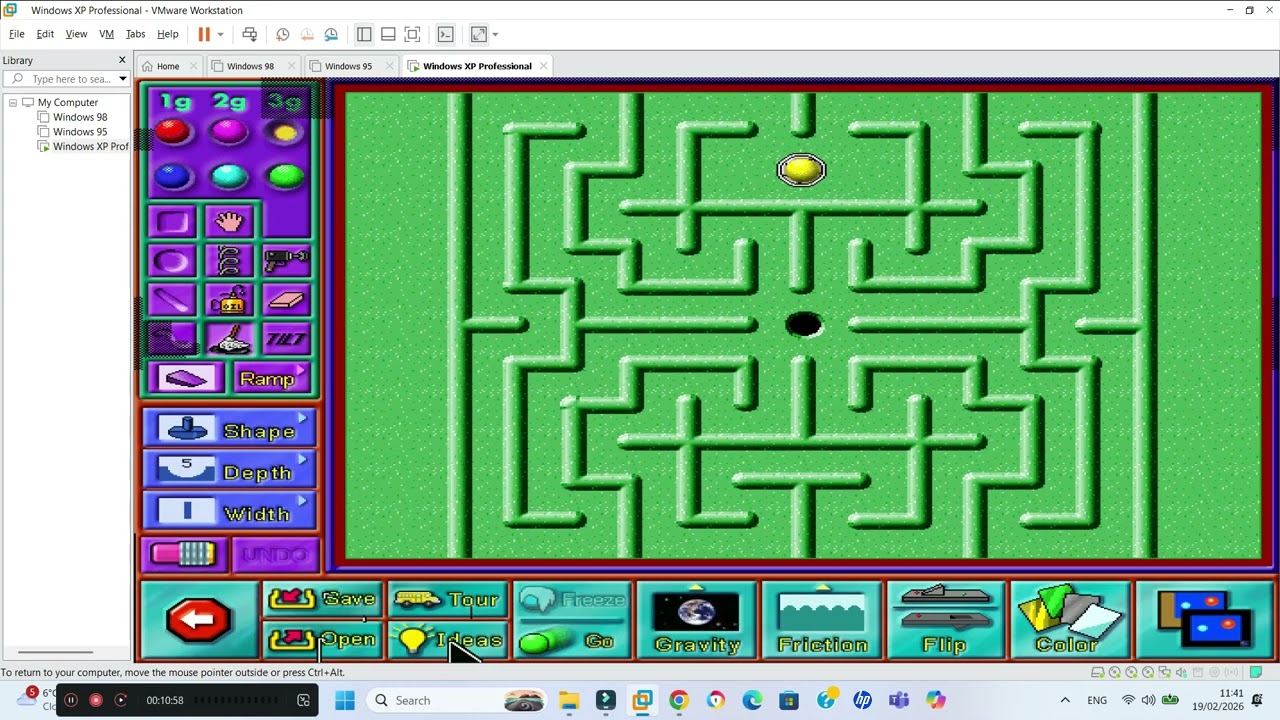Image resolution: width=1280 pixels, height=720 pixels.
Task: Click the UNDO button
Action: 275,554
